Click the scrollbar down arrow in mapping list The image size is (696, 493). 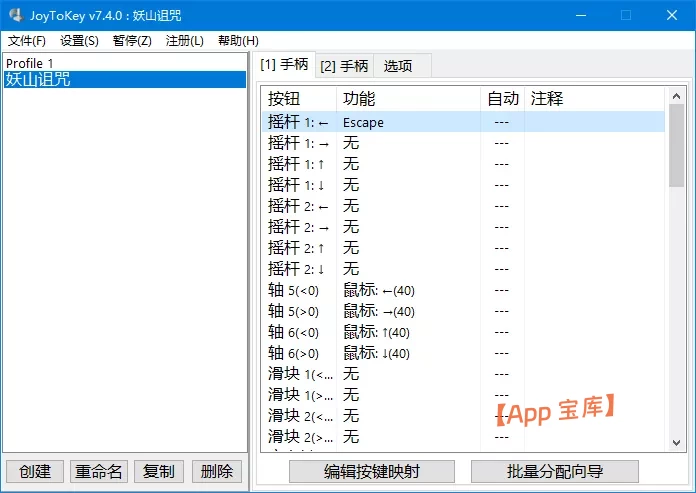pos(676,442)
